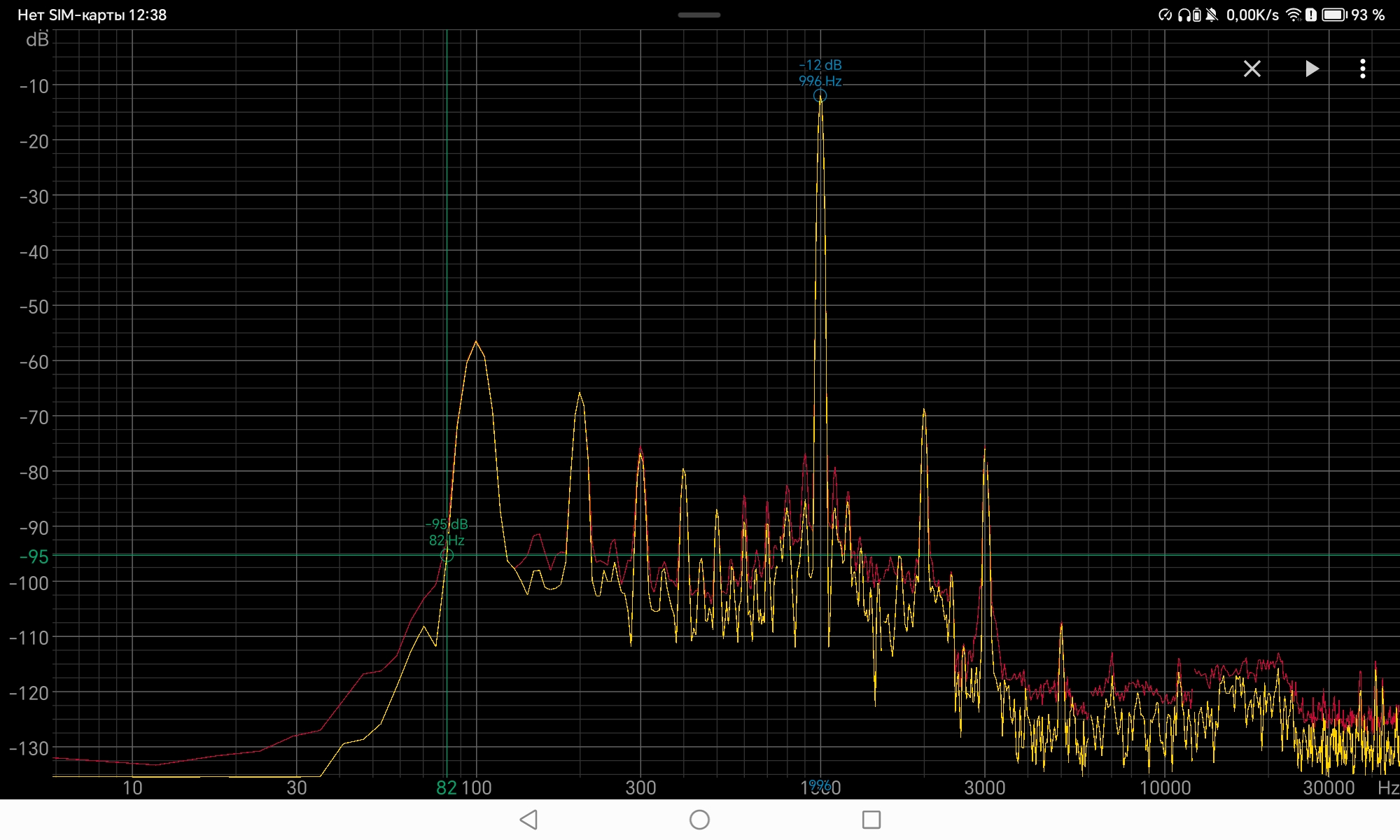Tap the headphones icon in status bar
Image resolution: width=1400 pixels, height=840 pixels.
pyautogui.click(x=1184, y=15)
